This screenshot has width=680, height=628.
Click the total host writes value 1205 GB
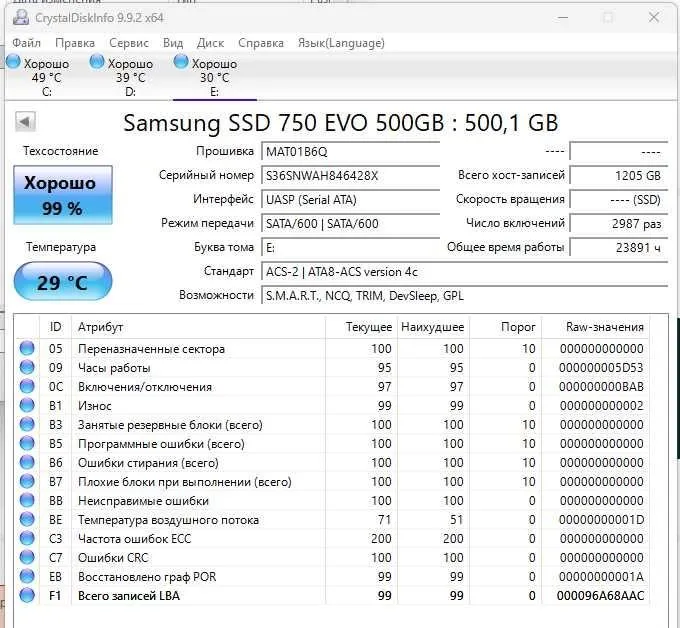click(618, 176)
